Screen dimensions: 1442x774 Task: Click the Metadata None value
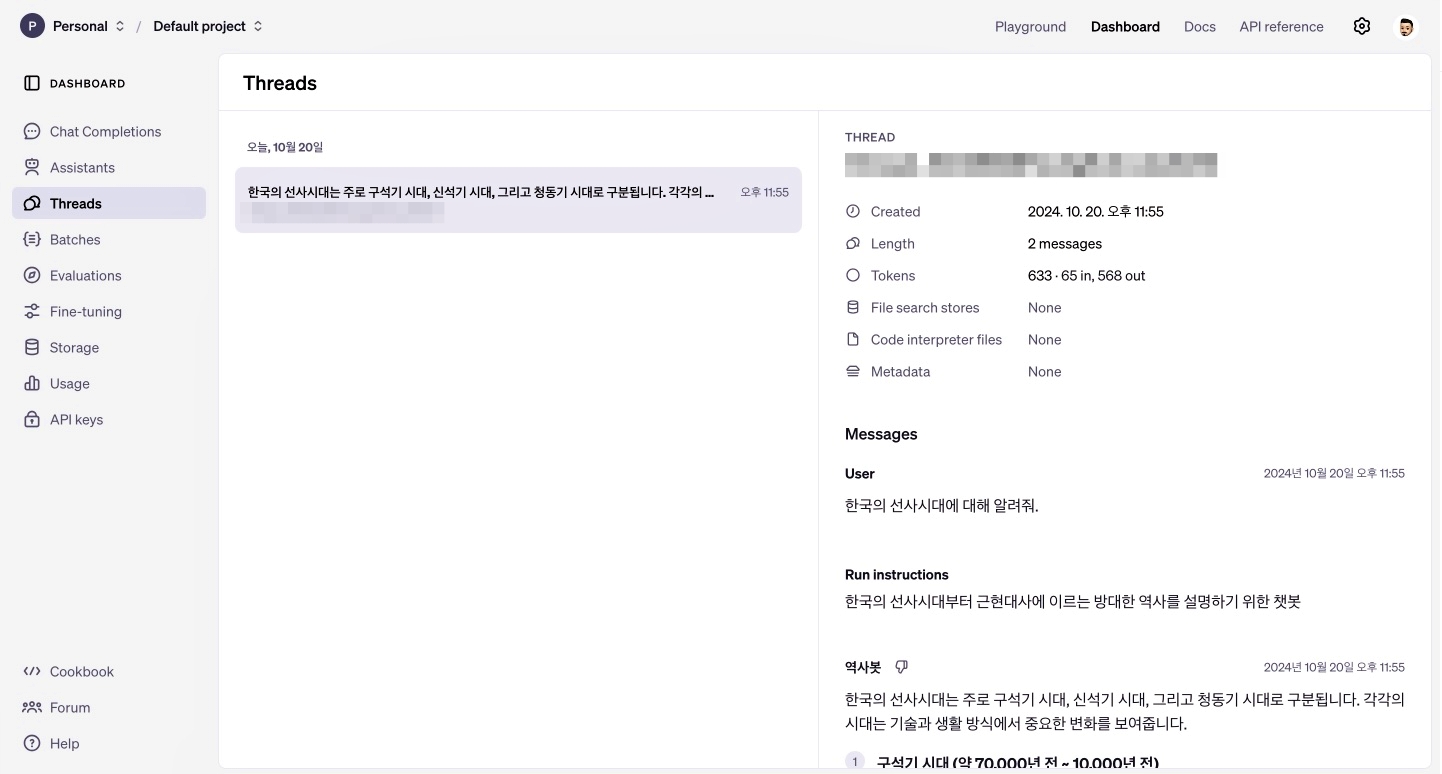(1045, 371)
